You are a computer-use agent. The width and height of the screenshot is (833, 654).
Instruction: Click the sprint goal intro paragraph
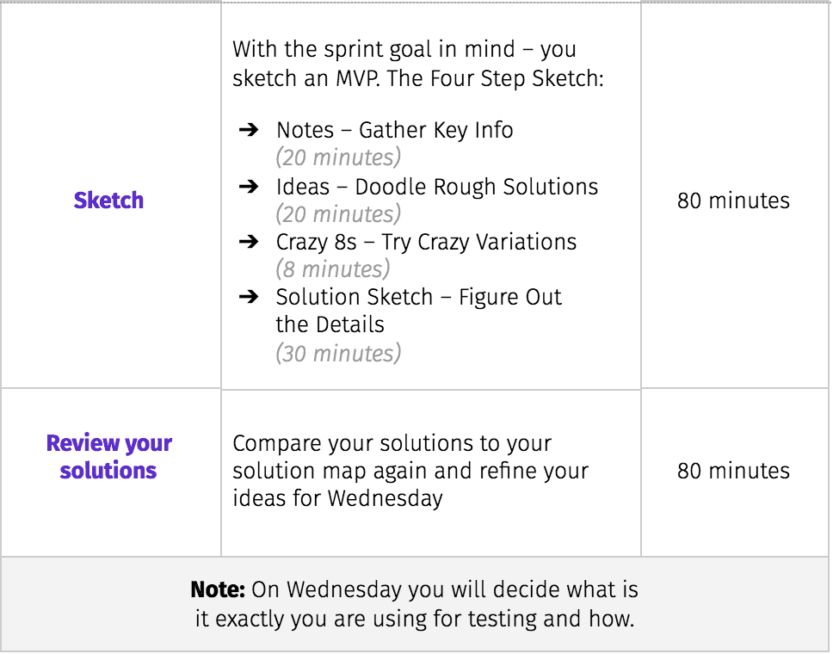(x=418, y=63)
